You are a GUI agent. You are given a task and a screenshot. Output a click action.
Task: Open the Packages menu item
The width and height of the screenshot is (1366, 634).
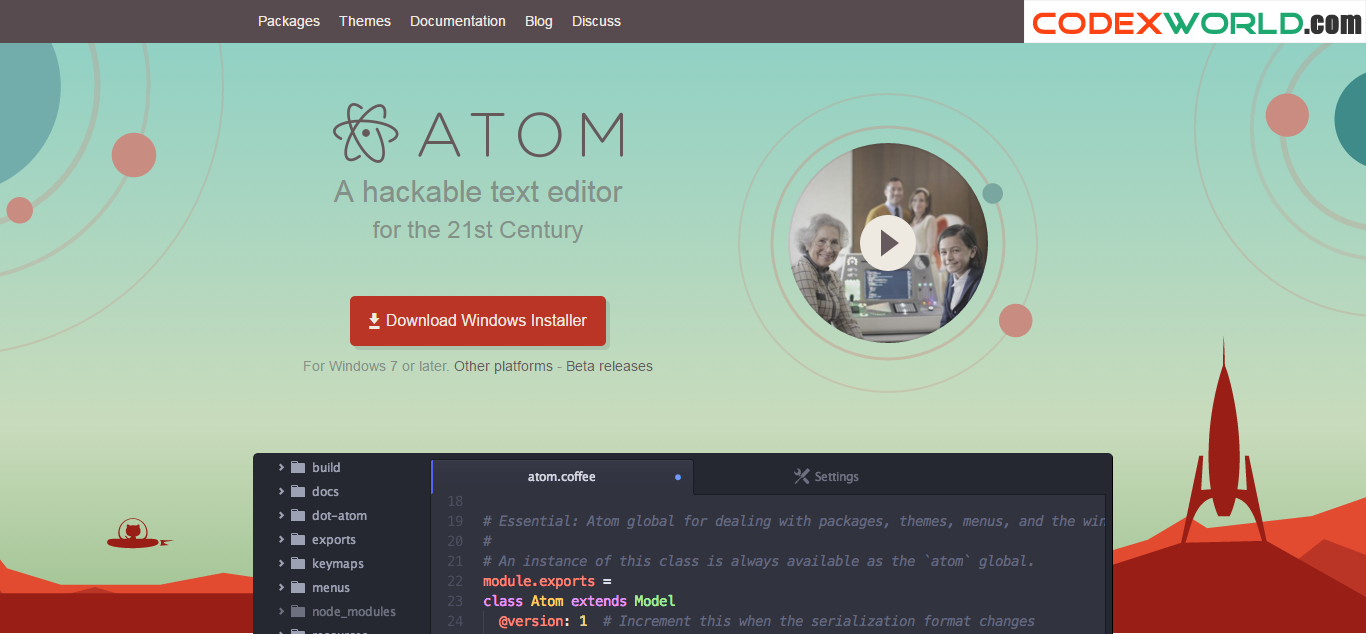289,21
